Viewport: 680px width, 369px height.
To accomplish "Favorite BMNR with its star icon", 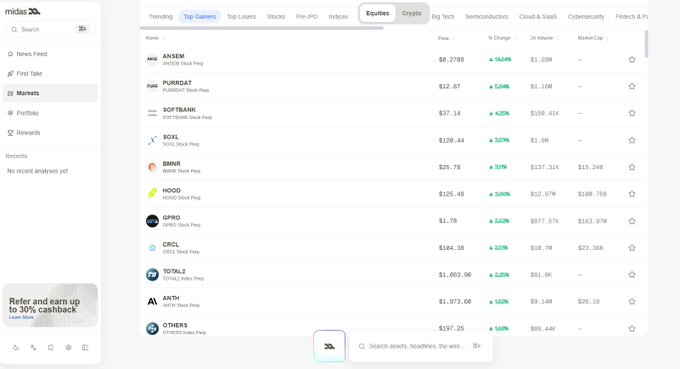I will 632,167.
